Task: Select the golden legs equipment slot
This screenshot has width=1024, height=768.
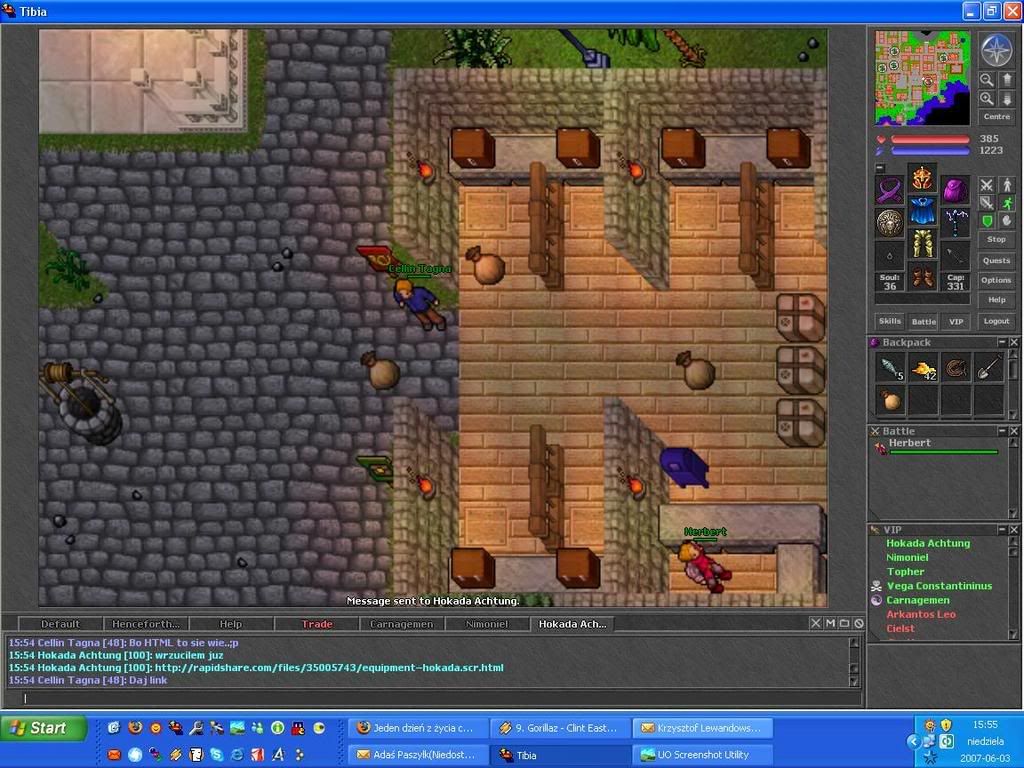Action: 922,243
